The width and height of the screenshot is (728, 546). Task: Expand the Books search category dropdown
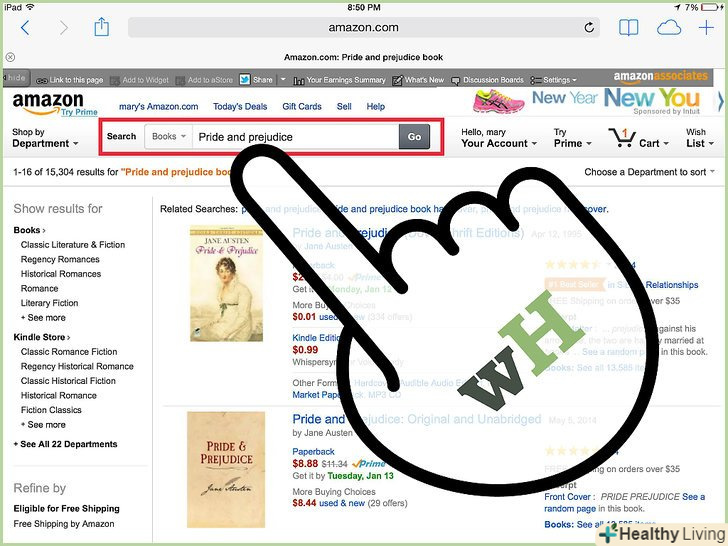pyautogui.click(x=169, y=136)
